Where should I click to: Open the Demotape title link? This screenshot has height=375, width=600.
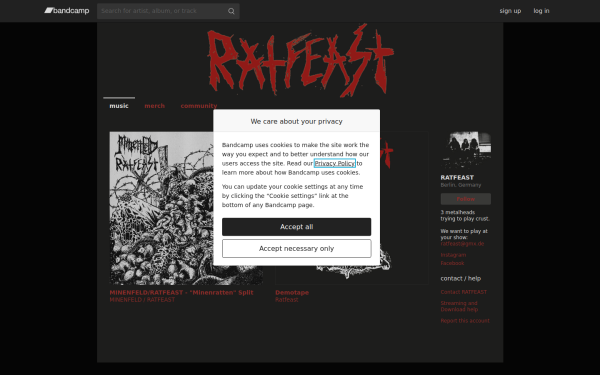292,293
